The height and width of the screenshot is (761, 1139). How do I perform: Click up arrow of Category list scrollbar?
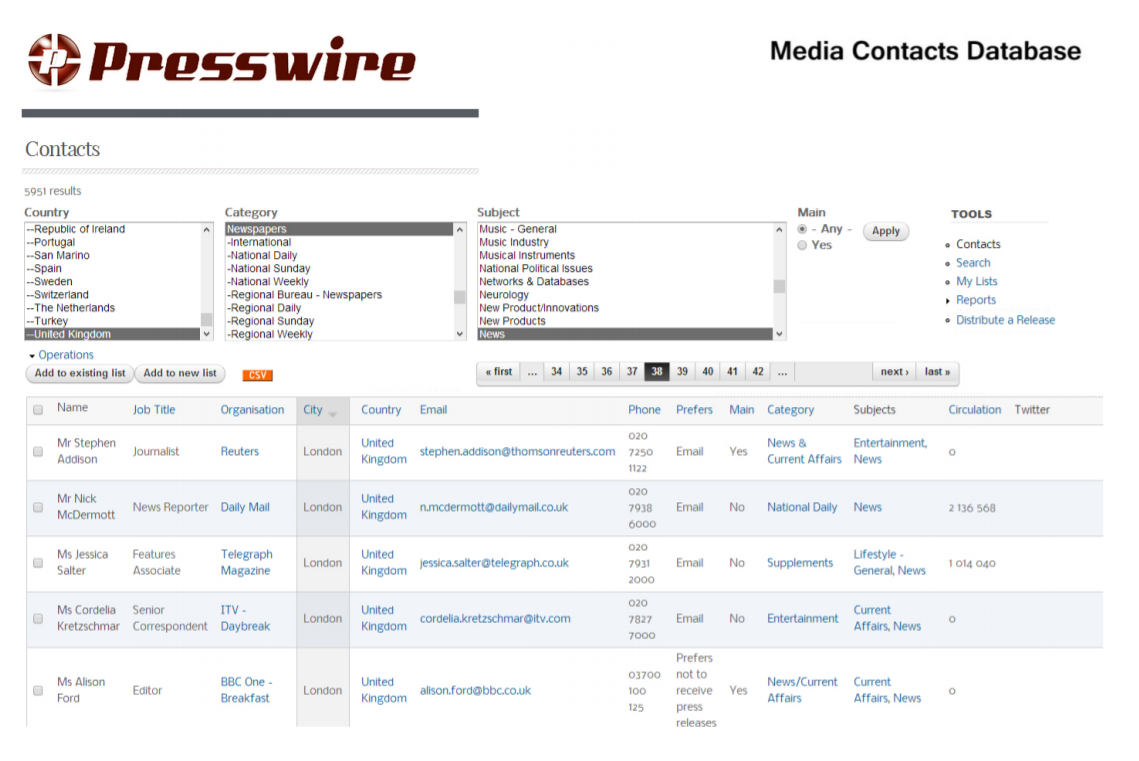[x=459, y=229]
